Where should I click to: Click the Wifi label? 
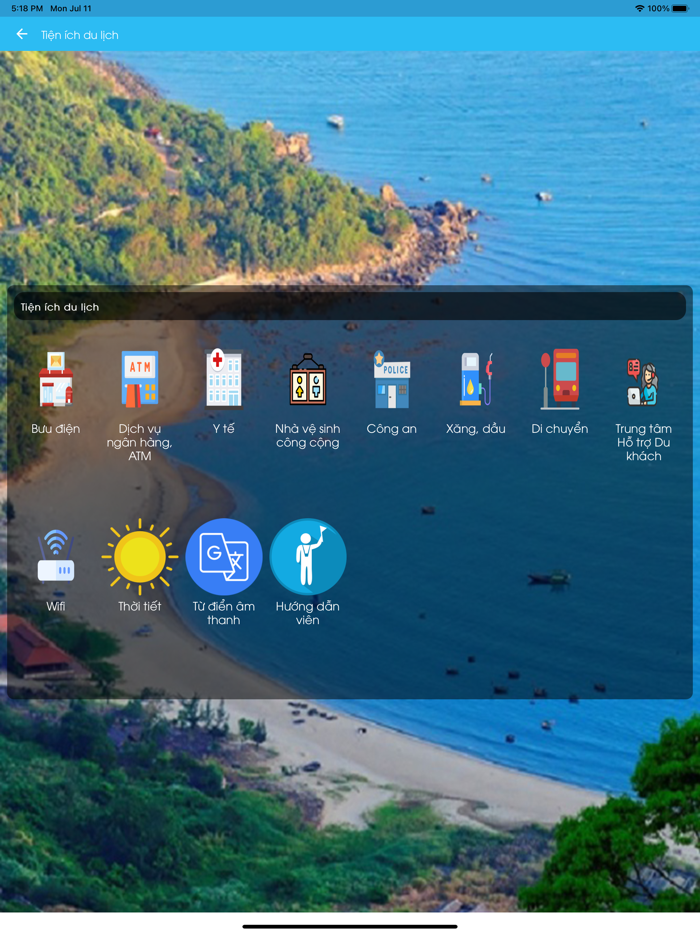click(55, 606)
